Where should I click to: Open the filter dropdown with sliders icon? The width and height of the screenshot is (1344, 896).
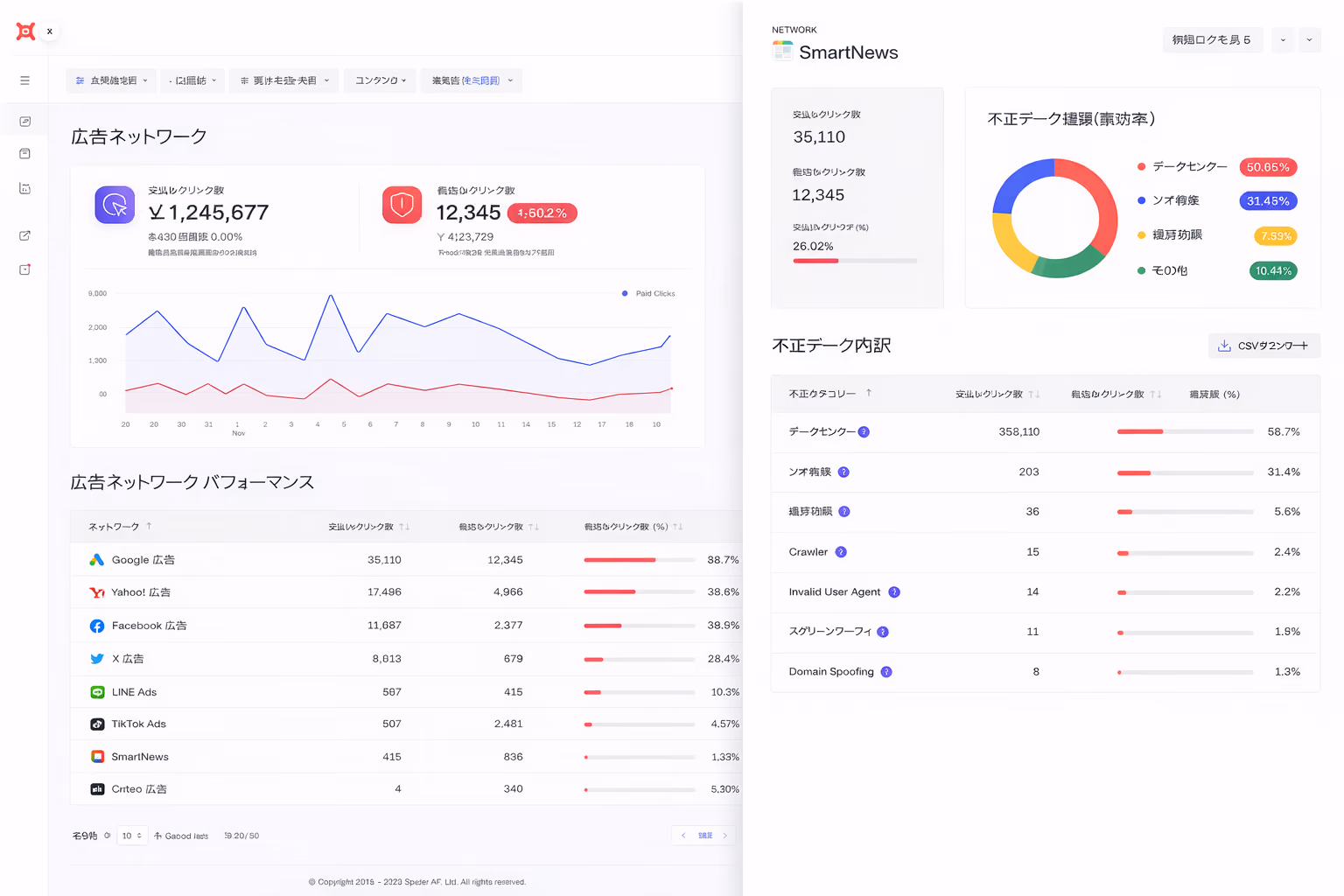click(111, 80)
